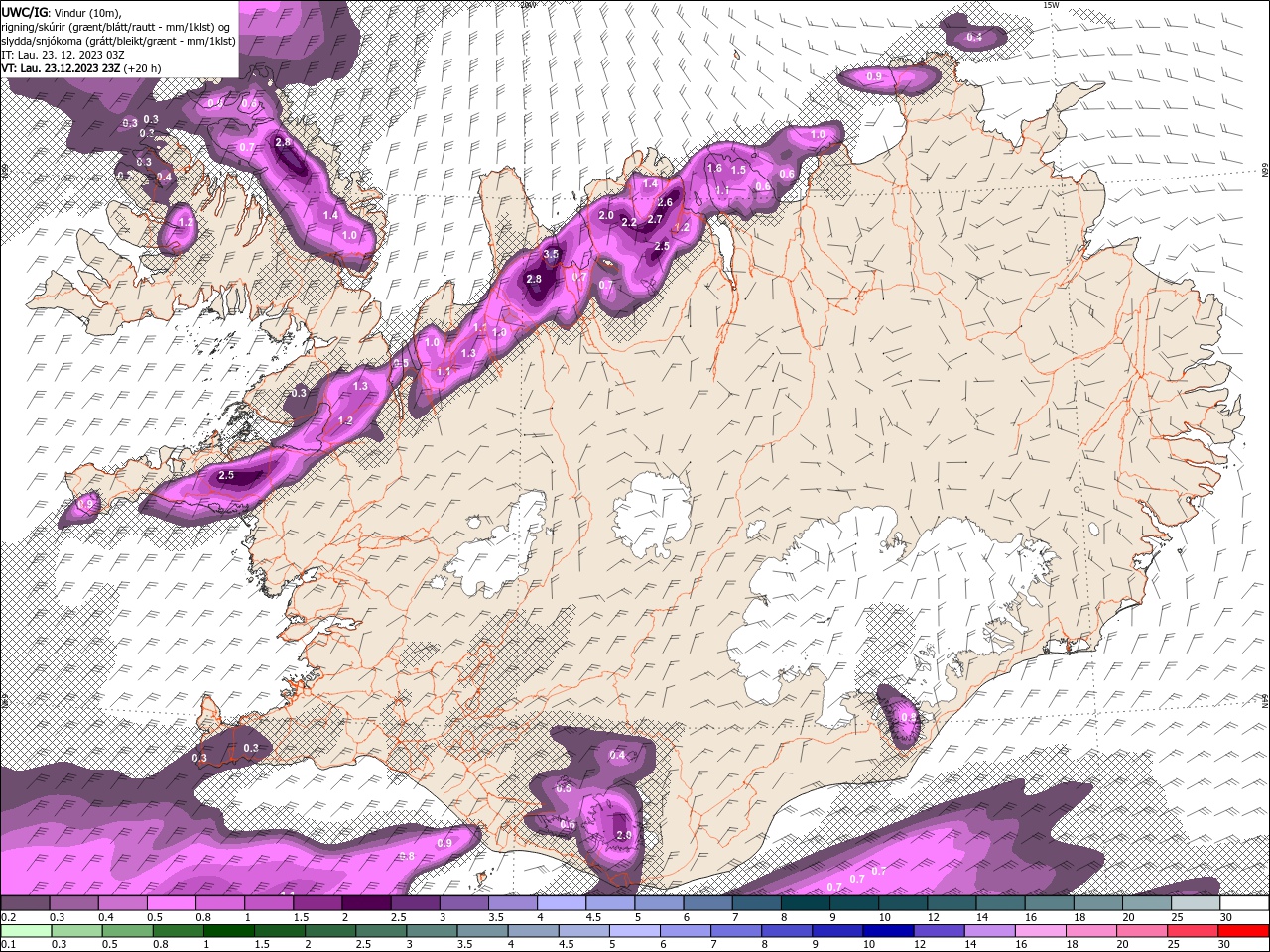Click the 1.6 precipitation value on the map
1270x952 pixels.
point(714,169)
